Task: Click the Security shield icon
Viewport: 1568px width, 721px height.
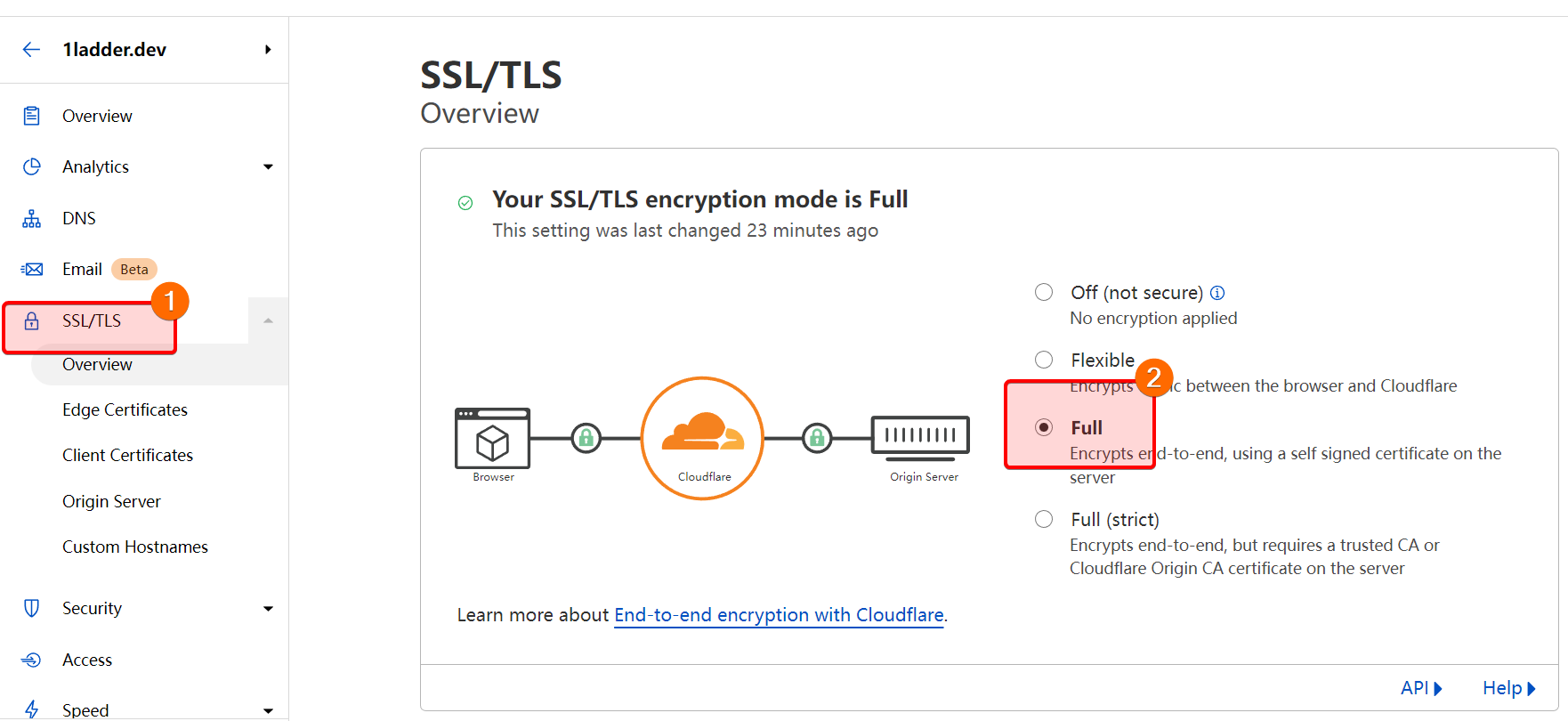Action: [31, 608]
